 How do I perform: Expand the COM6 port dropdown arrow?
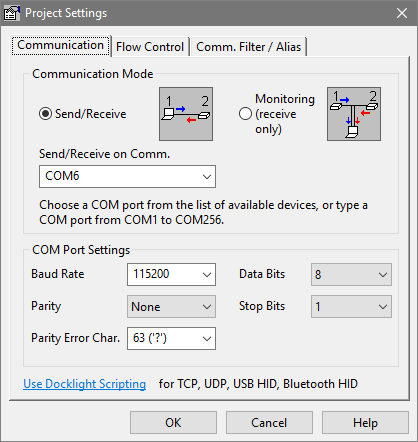point(207,176)
